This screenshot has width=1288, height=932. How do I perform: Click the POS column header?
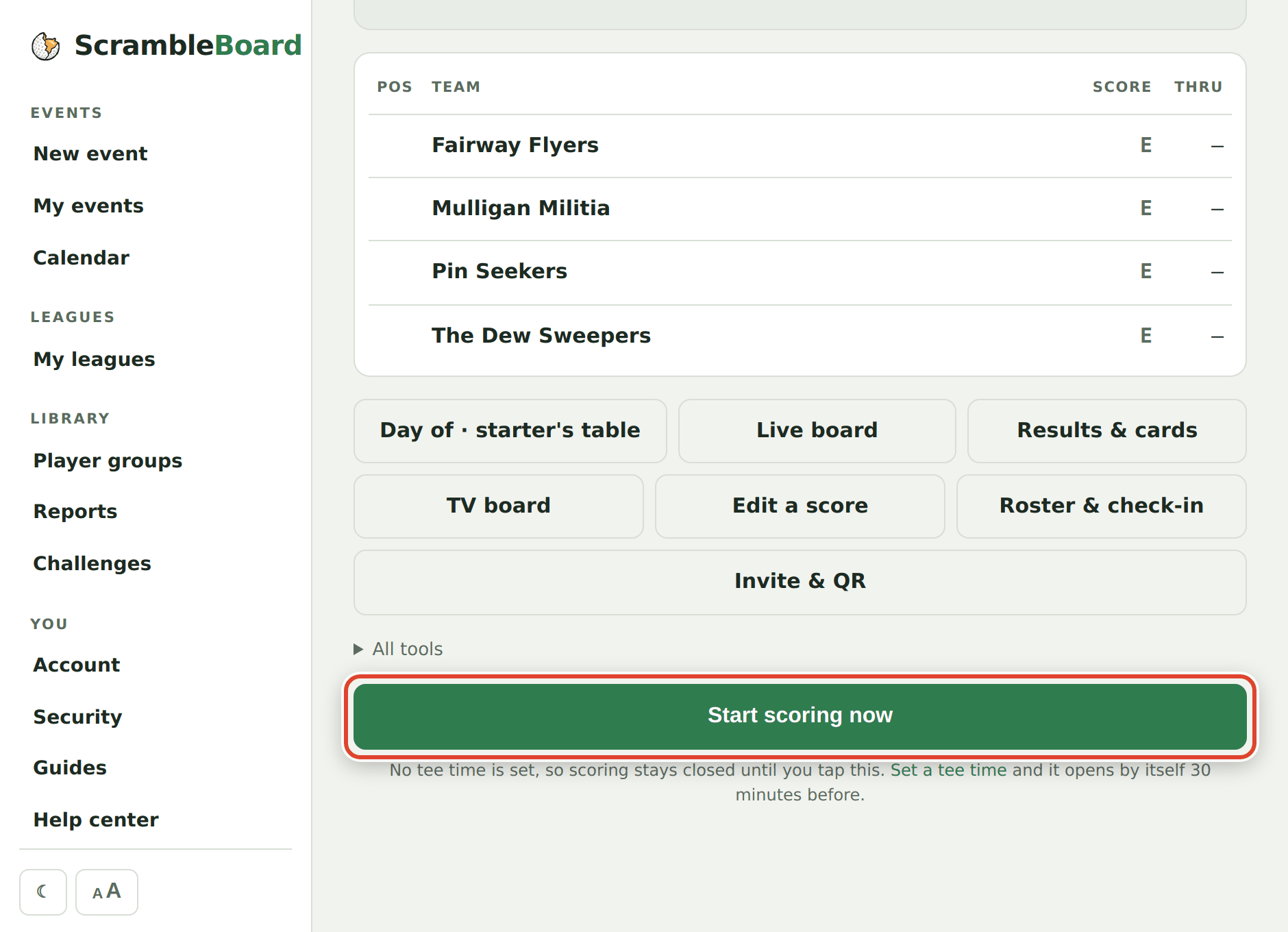click(395, 87)
